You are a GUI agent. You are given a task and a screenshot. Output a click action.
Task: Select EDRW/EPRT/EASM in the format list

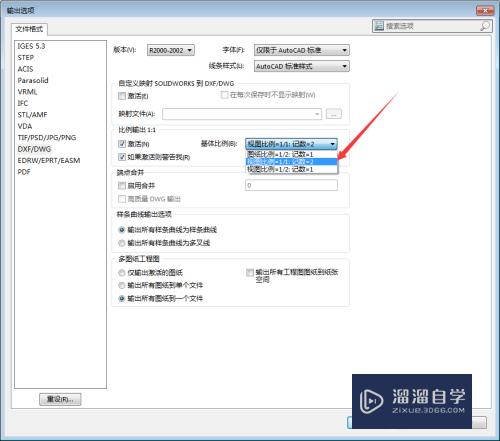point(49,160)
